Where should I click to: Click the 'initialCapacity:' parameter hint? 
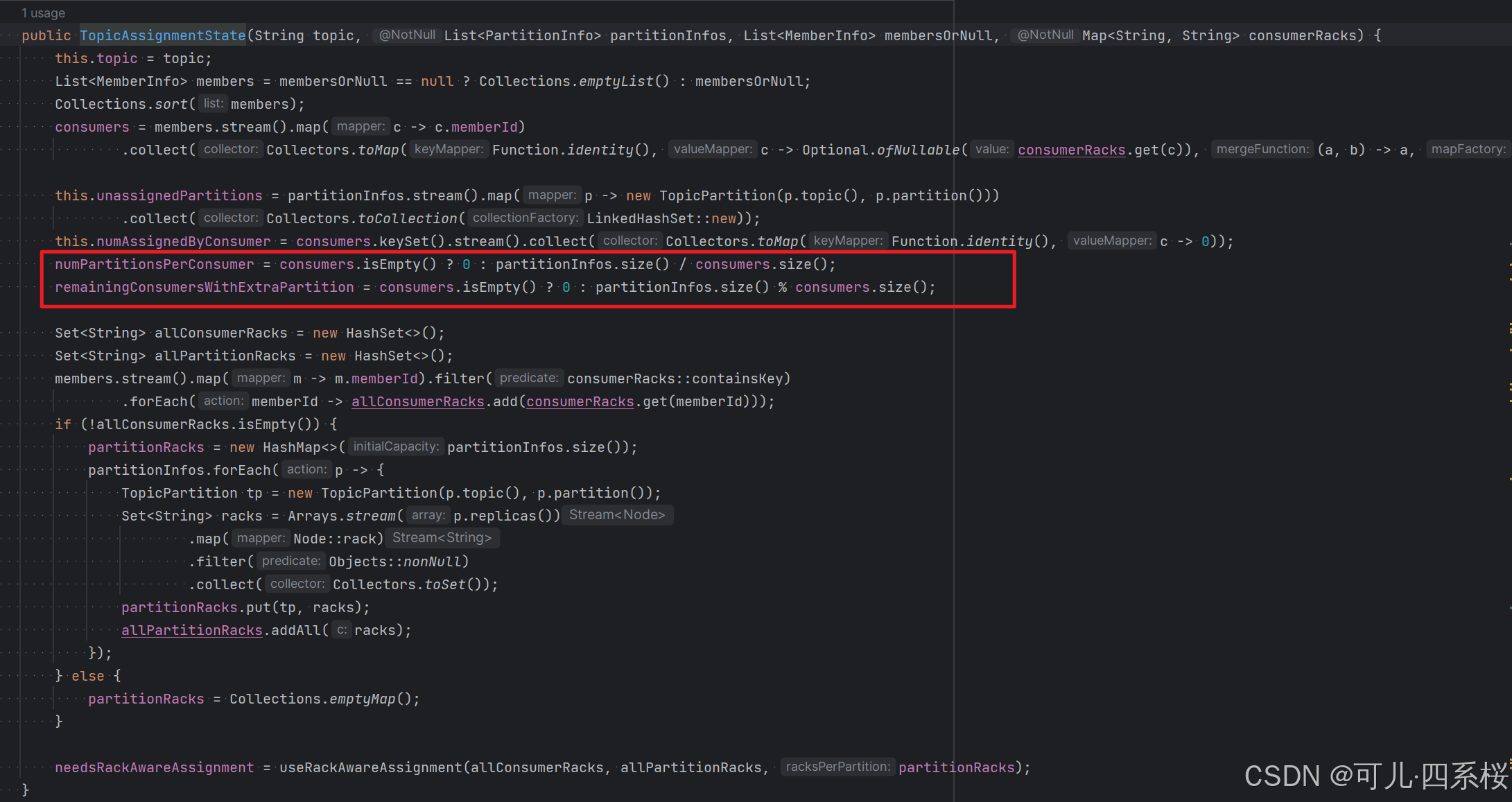(395, 446)
